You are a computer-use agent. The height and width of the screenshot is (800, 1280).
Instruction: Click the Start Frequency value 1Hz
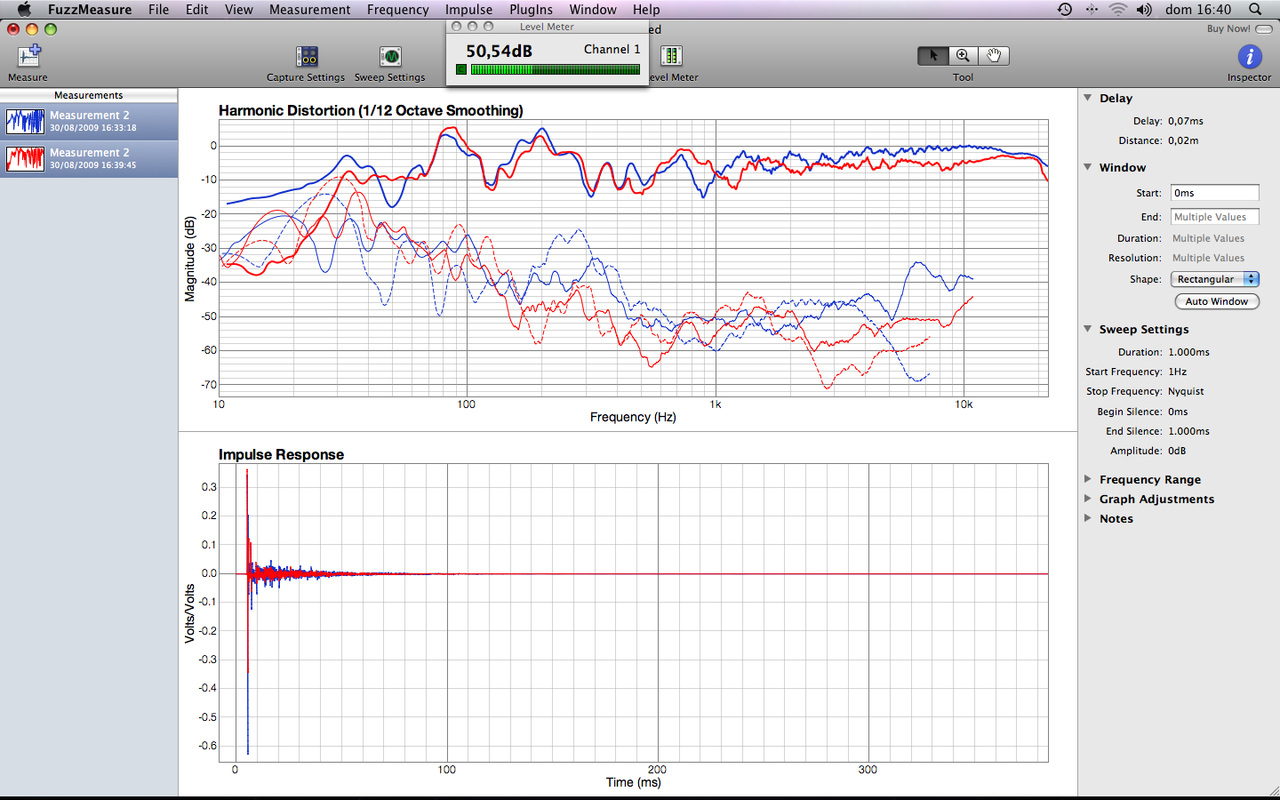1177,372
